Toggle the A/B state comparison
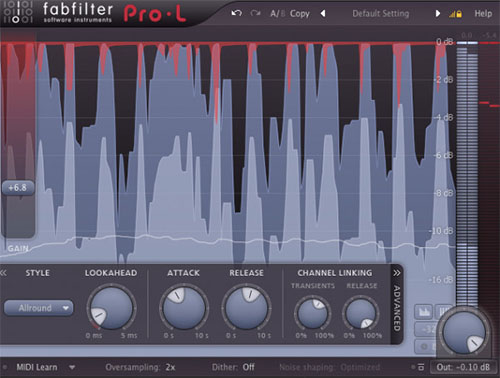 277,14
